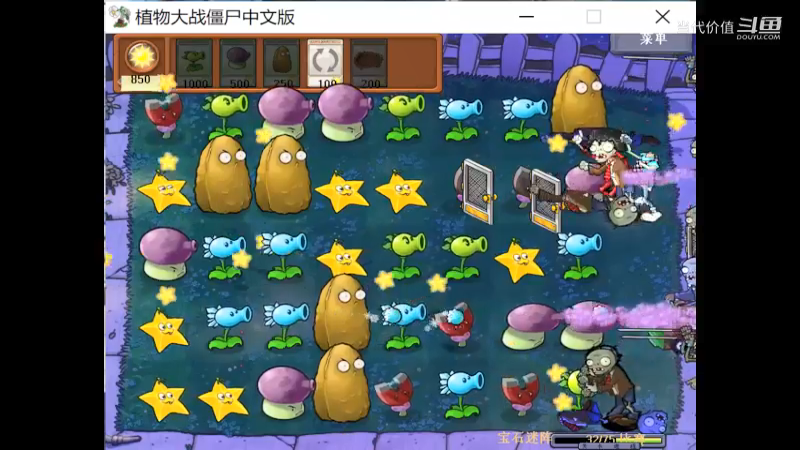
Task: Select the Starfruit in the bottom-left corner
Action: 164,399
